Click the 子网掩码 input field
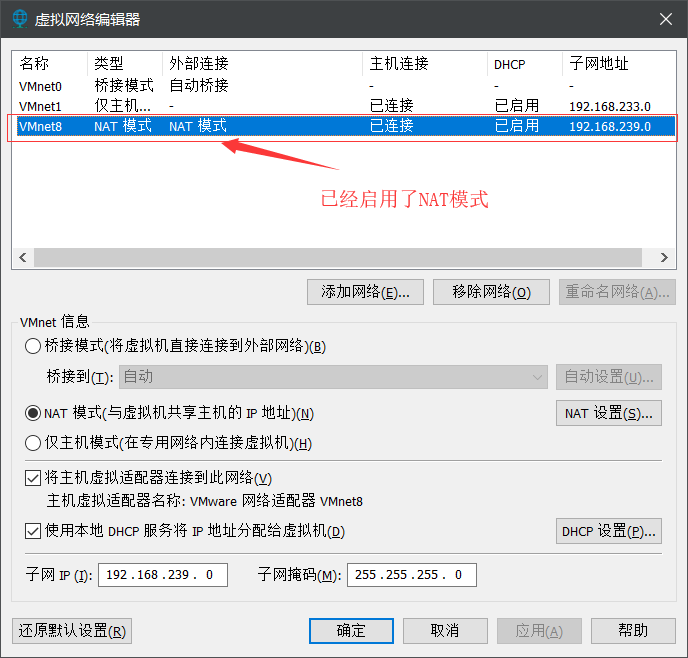Viewport: 688px width, 658px height. pos(411,575)
